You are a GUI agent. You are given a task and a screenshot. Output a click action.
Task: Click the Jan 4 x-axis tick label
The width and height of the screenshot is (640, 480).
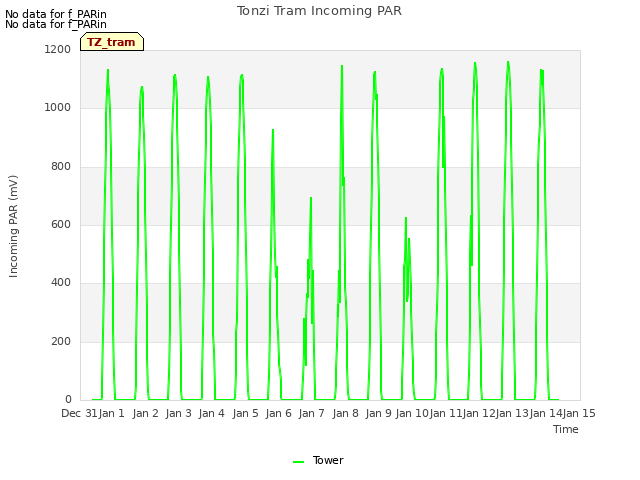(x=211, y=413)
